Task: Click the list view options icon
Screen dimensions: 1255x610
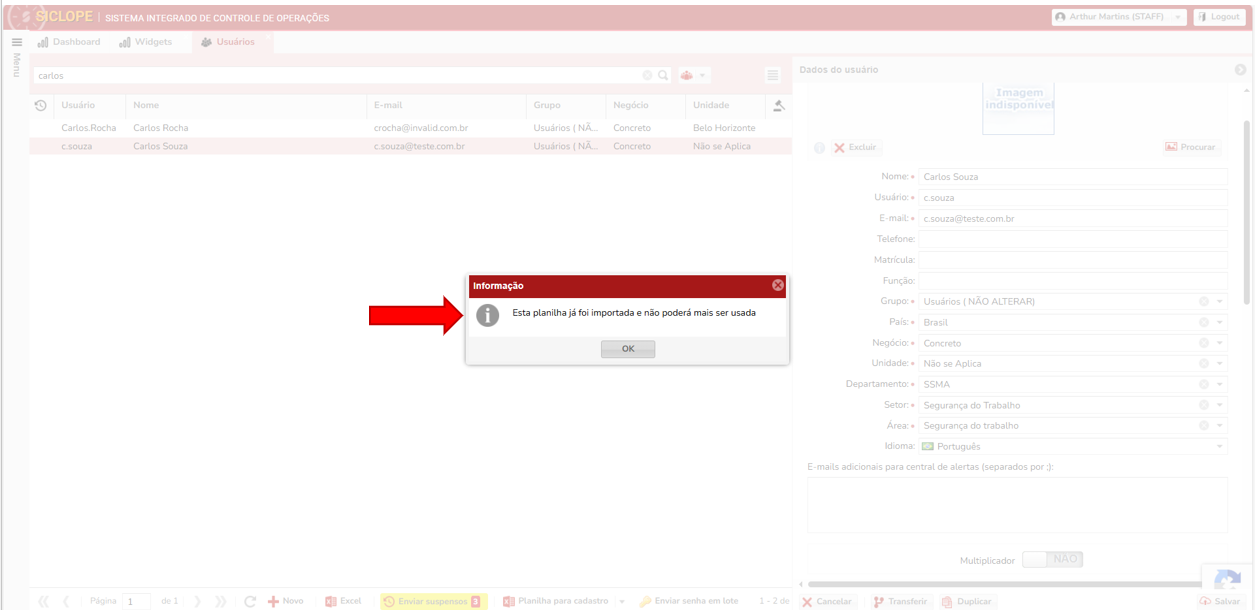Action: click(x=773, y=75)
